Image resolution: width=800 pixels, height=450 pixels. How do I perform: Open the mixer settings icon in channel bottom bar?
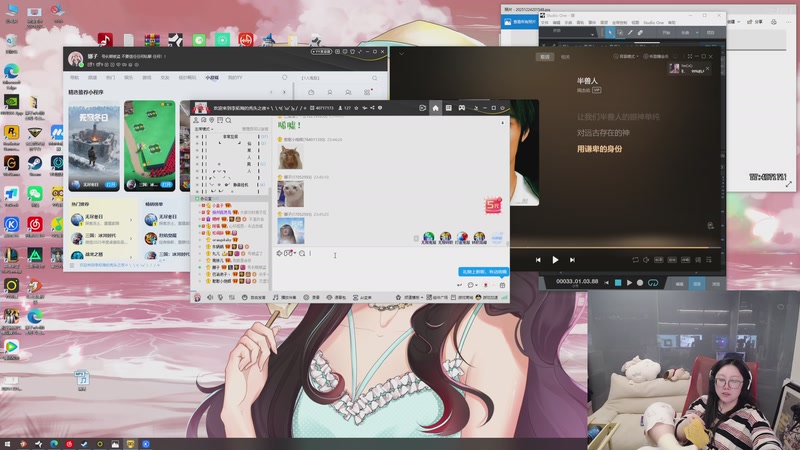(x=232, y=297)
